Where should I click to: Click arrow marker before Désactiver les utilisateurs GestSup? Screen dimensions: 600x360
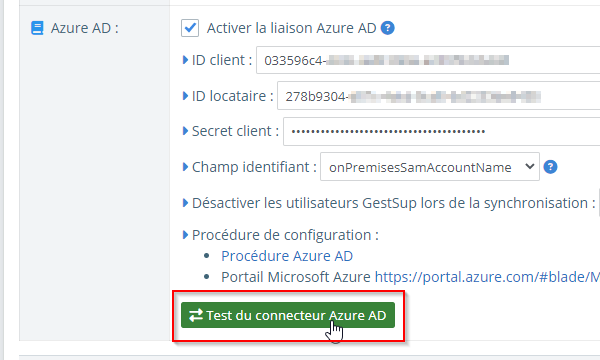pos(185,203)
